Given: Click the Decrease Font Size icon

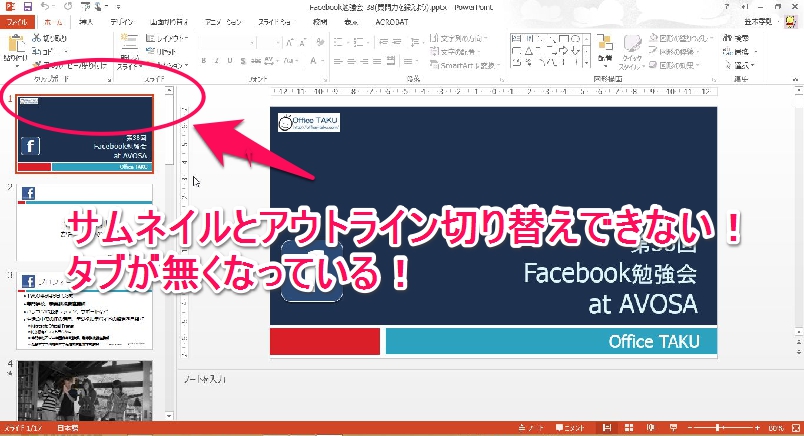Looking at the screenshot, I should [x=304, y=43].
